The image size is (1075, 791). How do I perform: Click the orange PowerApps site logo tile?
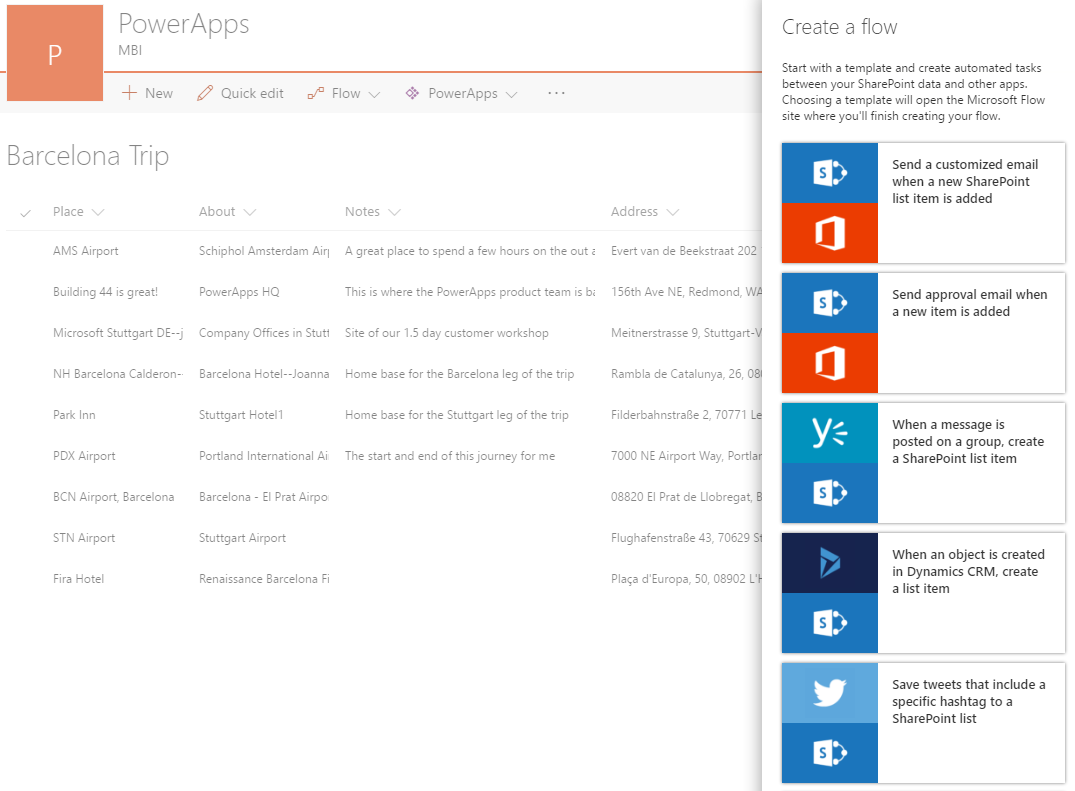pyautogui.click(x=55, y=53)
